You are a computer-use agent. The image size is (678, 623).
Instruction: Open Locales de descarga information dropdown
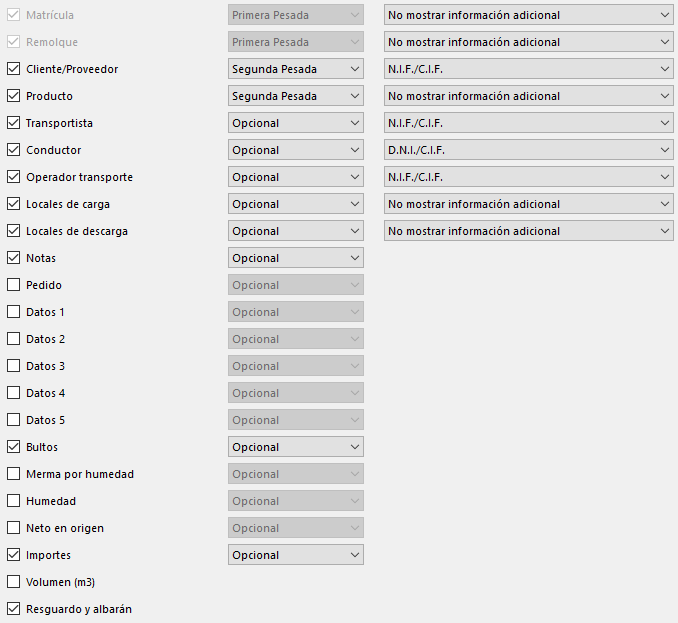[x=528, y=231]
